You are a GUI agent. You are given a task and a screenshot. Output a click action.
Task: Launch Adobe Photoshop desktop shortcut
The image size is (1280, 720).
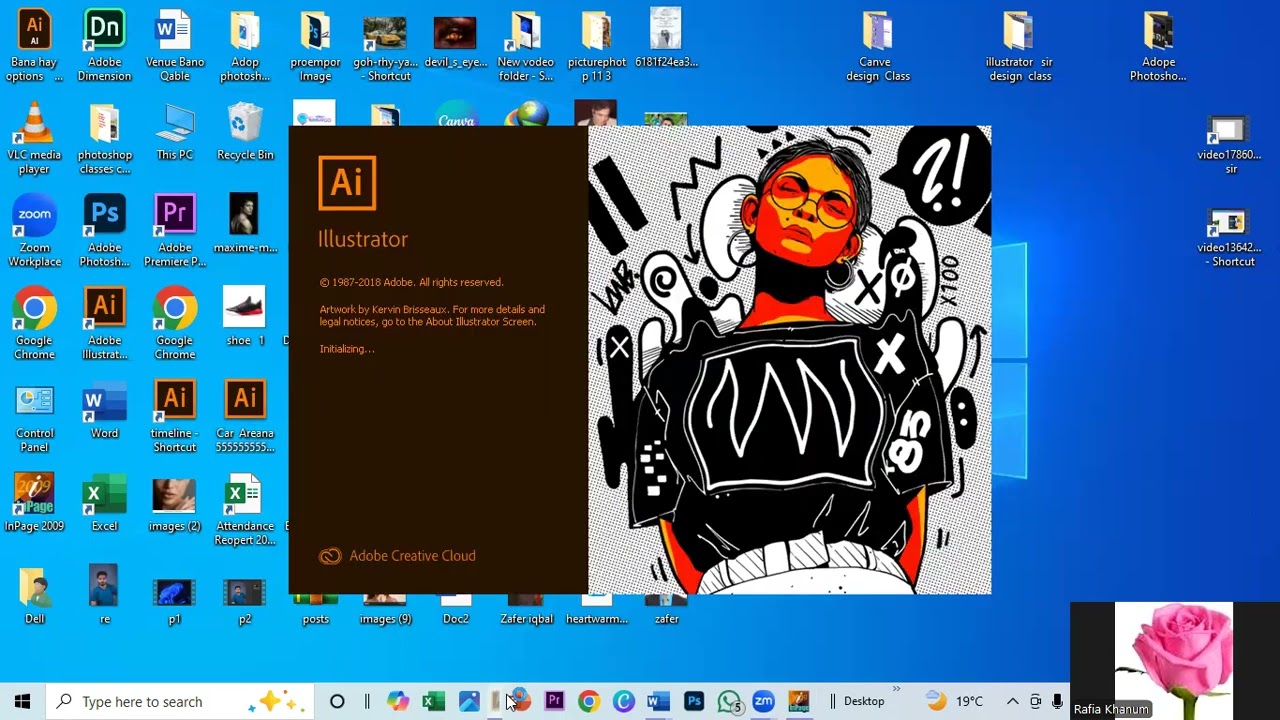(x=104, y=231)
